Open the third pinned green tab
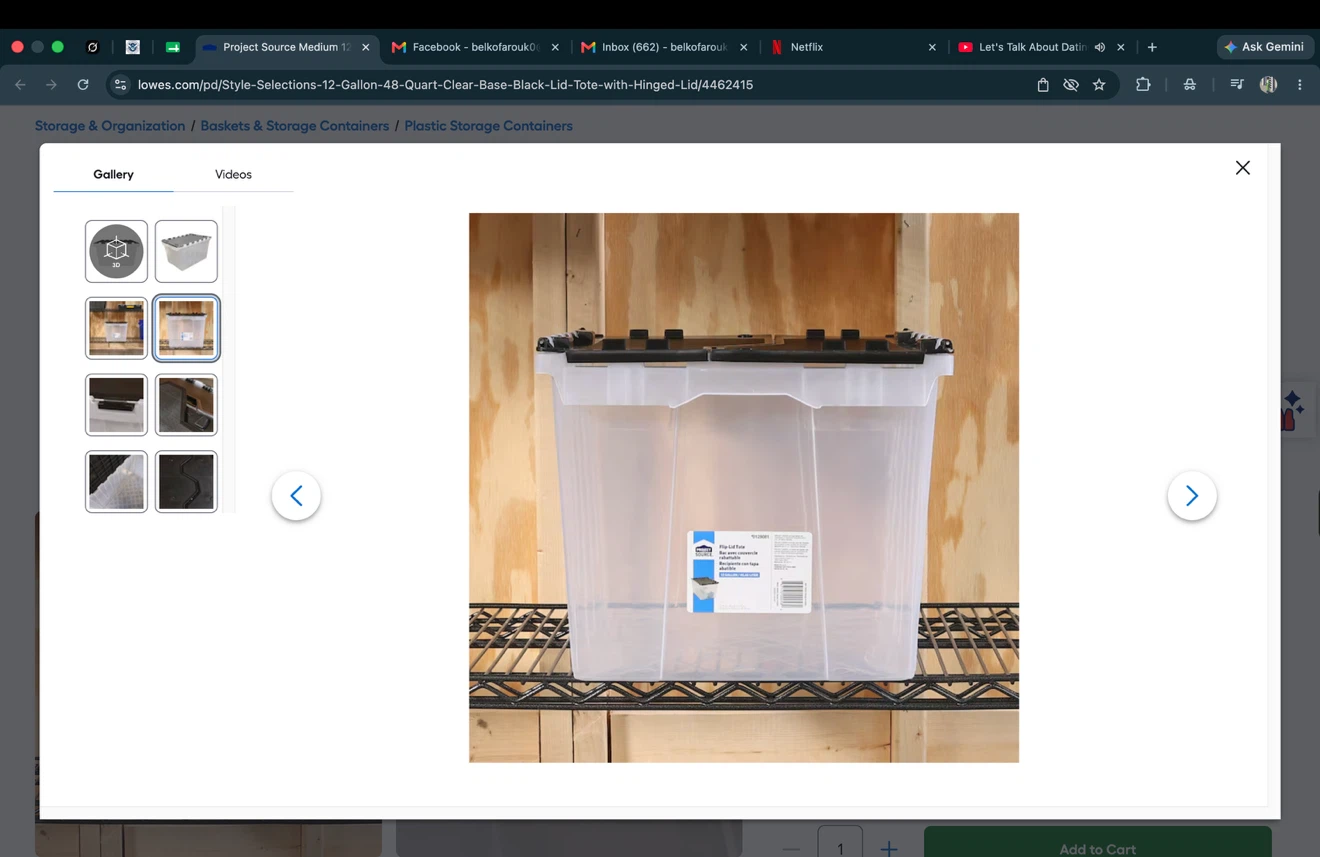The height and width of the screenshot is (857, 1320). tap(172, 47)
